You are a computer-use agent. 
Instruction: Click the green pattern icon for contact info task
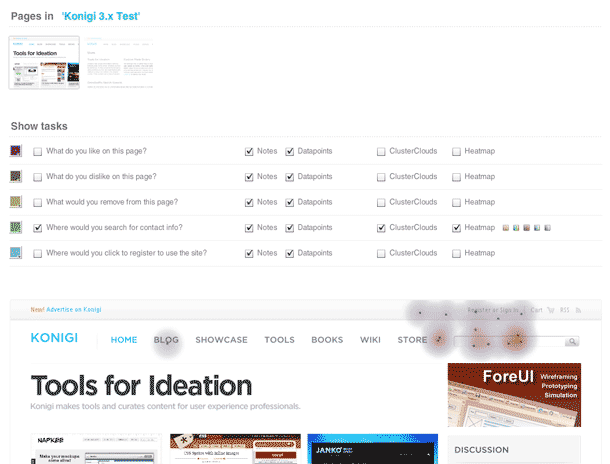(16, 228)
